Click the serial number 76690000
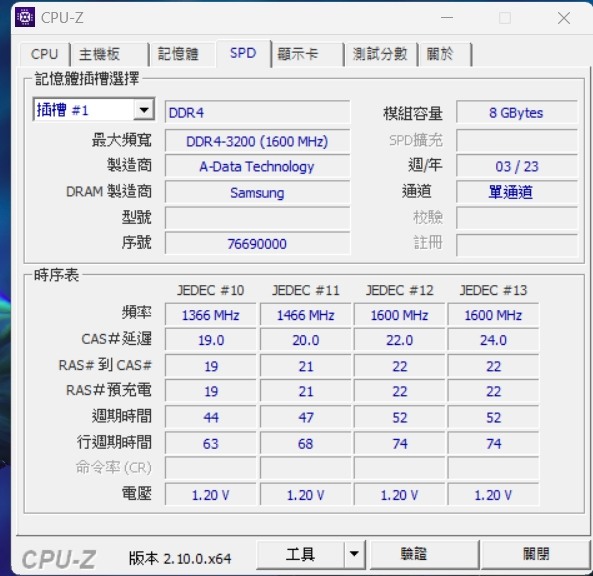The width and height of the screenshot is (593, 576). tap(258, 244)
